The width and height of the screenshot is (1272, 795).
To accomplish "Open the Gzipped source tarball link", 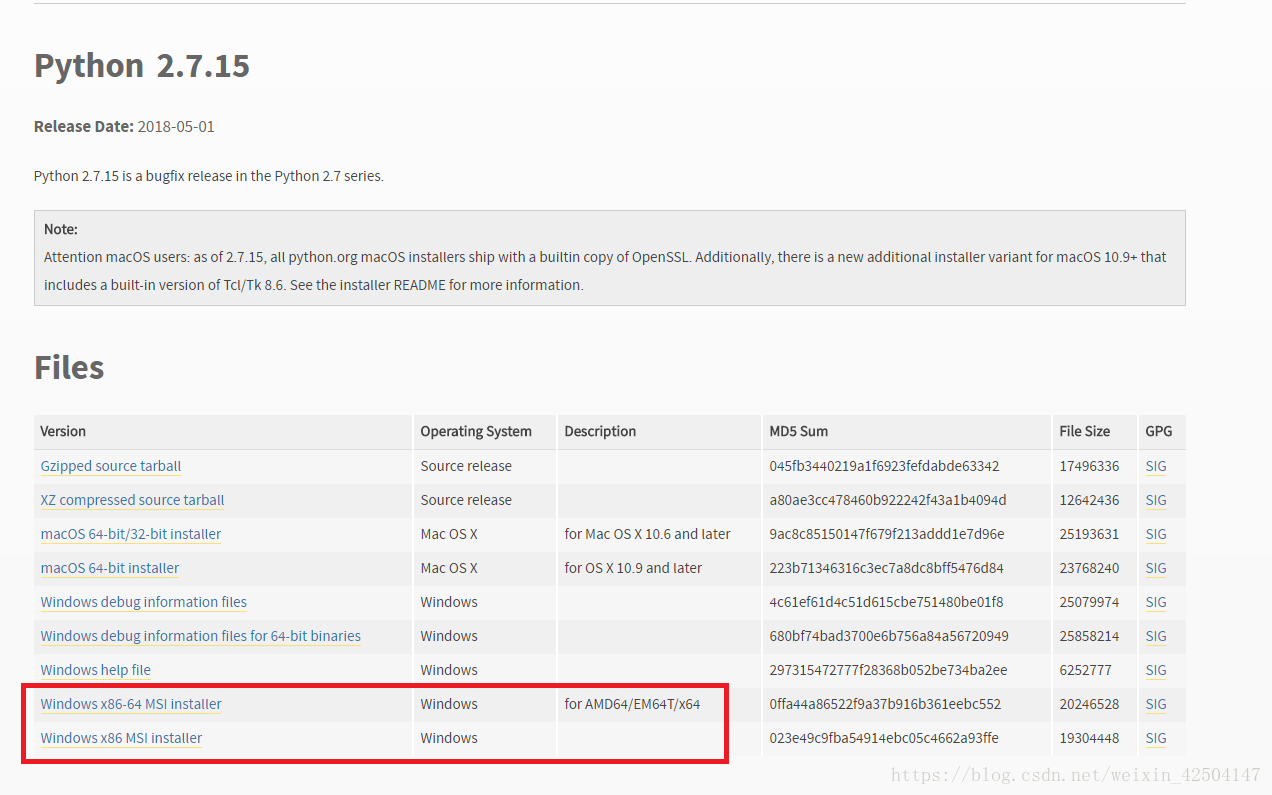I will [110, 466].
